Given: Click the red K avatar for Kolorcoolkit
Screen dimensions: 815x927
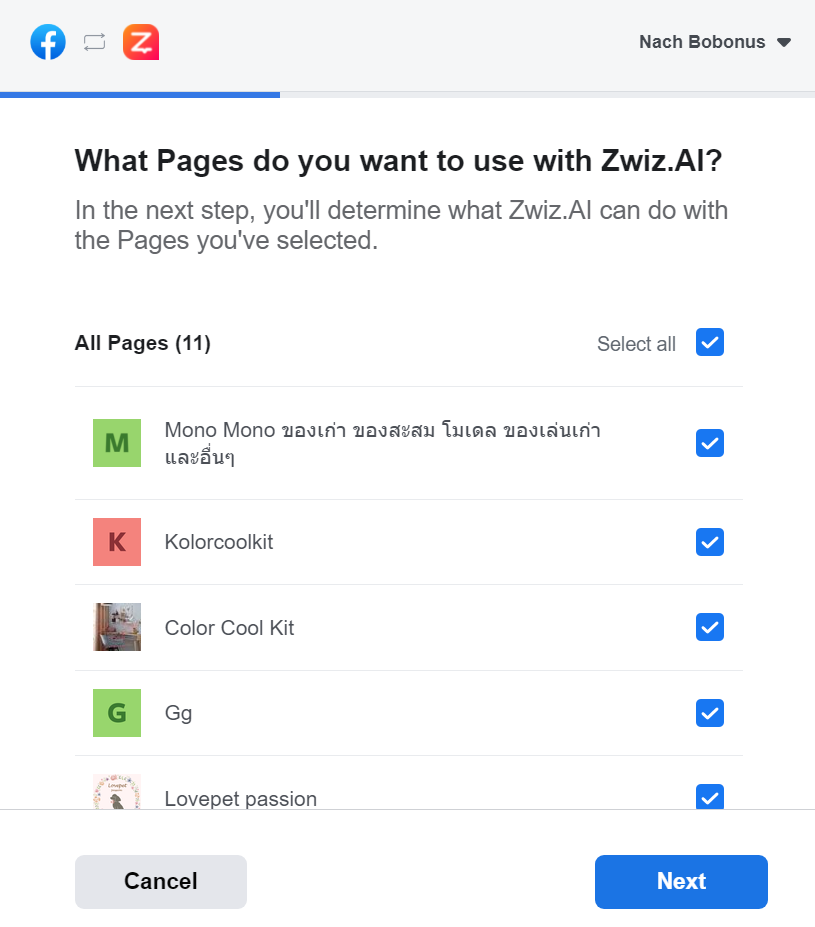Looking at the screenshot, I should 117,542.
